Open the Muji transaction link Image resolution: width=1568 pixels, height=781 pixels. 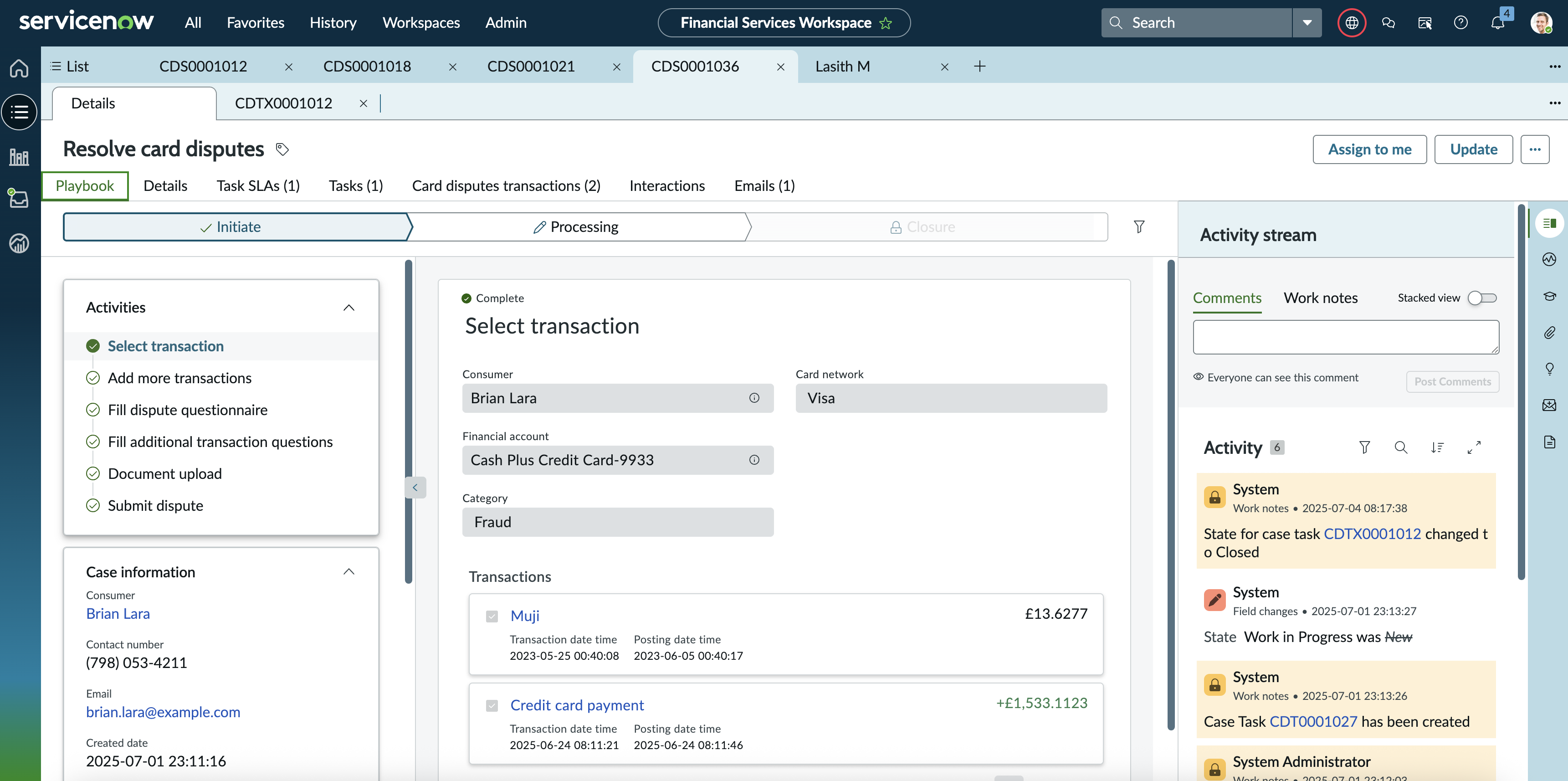click(525, 616)
